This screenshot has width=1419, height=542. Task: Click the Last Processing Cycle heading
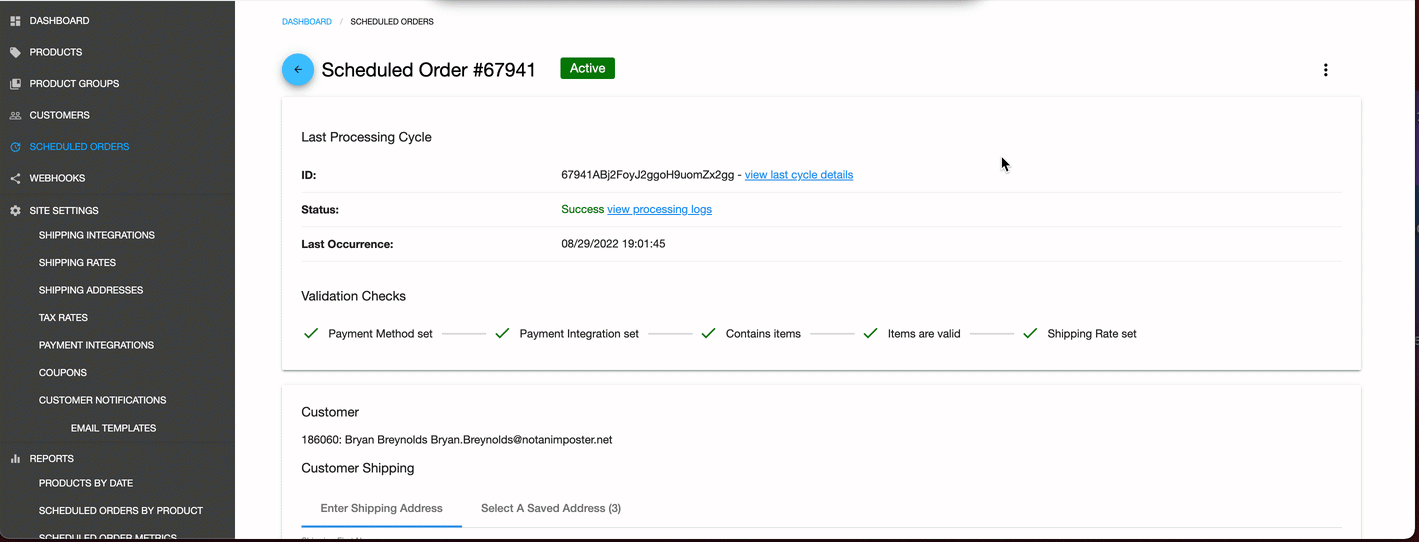click(366, 137)
